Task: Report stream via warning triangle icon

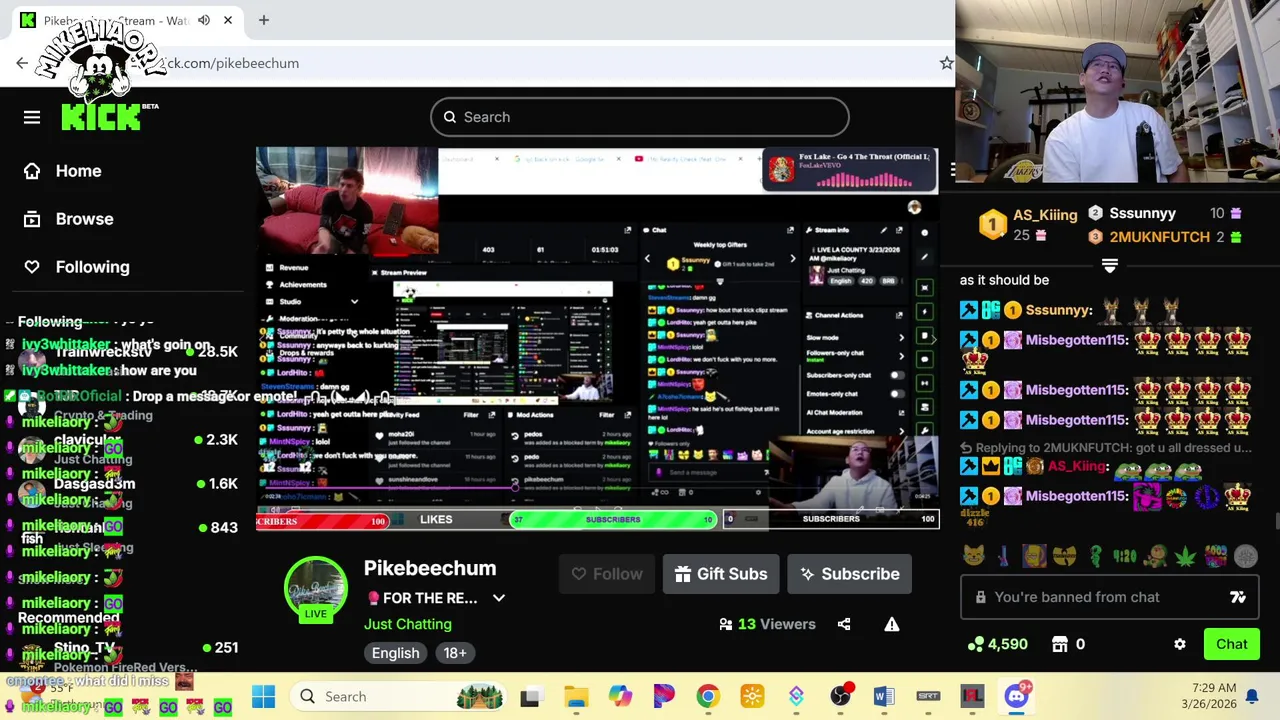Action: 892,624
